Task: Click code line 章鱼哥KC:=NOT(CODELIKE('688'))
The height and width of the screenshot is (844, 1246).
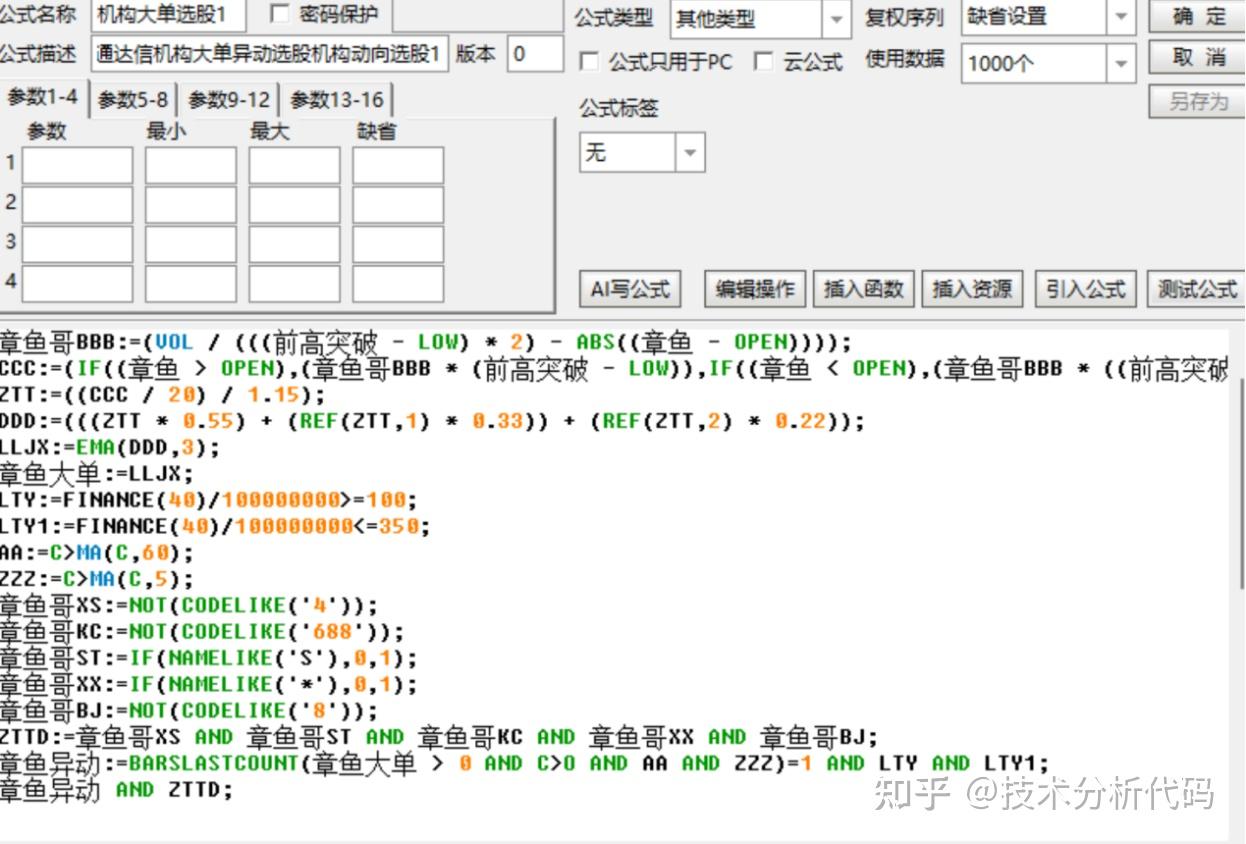Action: [202, 632]
